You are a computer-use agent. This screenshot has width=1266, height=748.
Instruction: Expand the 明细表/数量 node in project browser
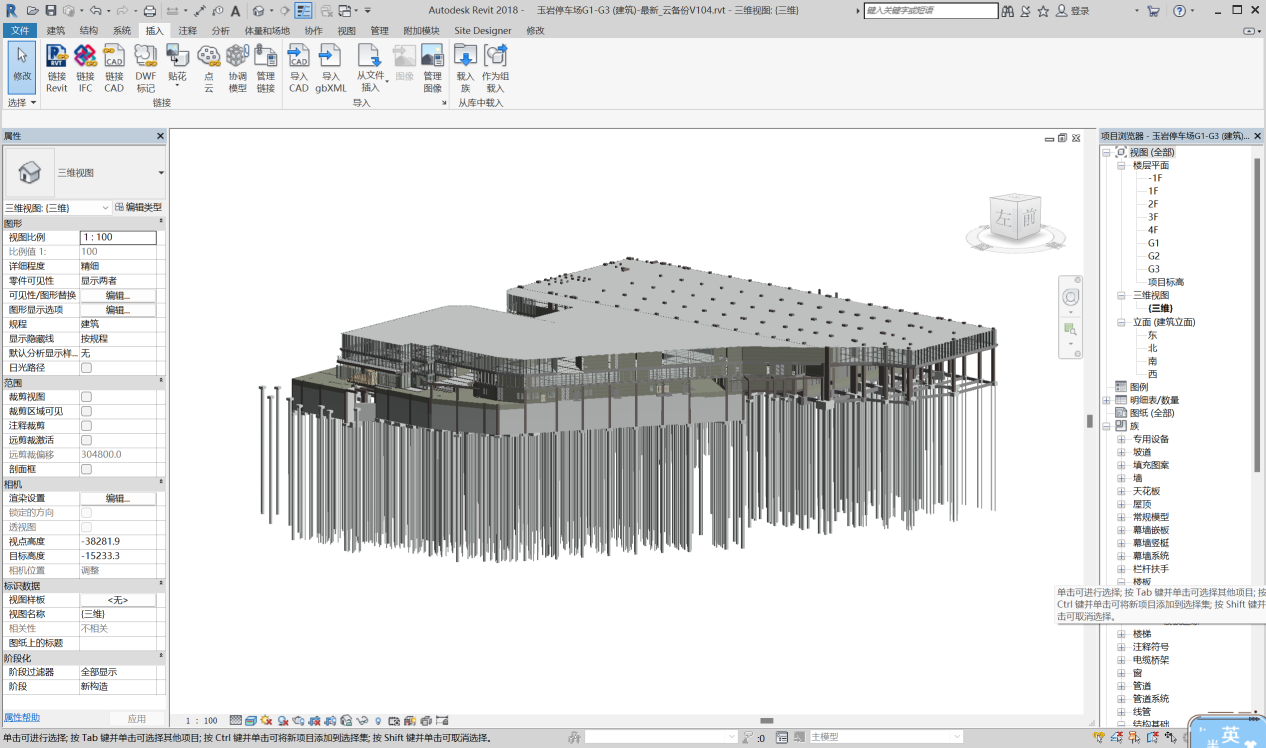pos(1107,400)
